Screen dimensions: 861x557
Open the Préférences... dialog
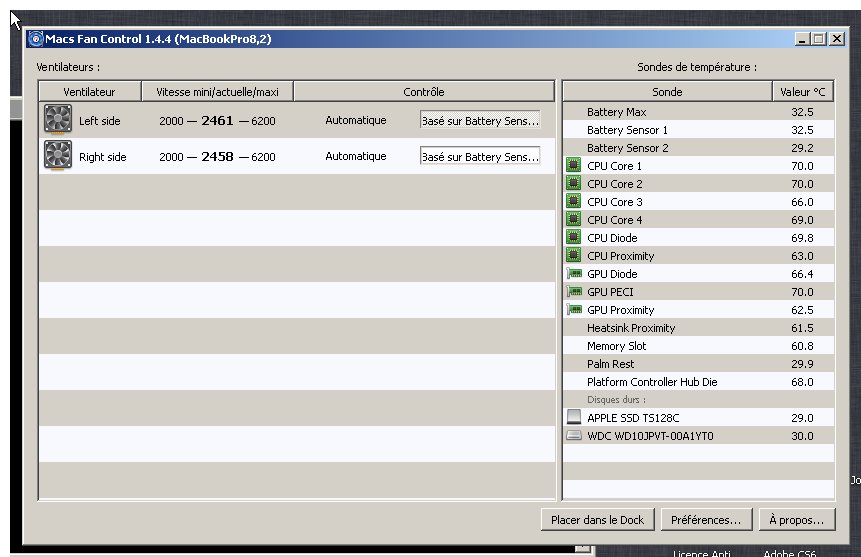[706, 519]
